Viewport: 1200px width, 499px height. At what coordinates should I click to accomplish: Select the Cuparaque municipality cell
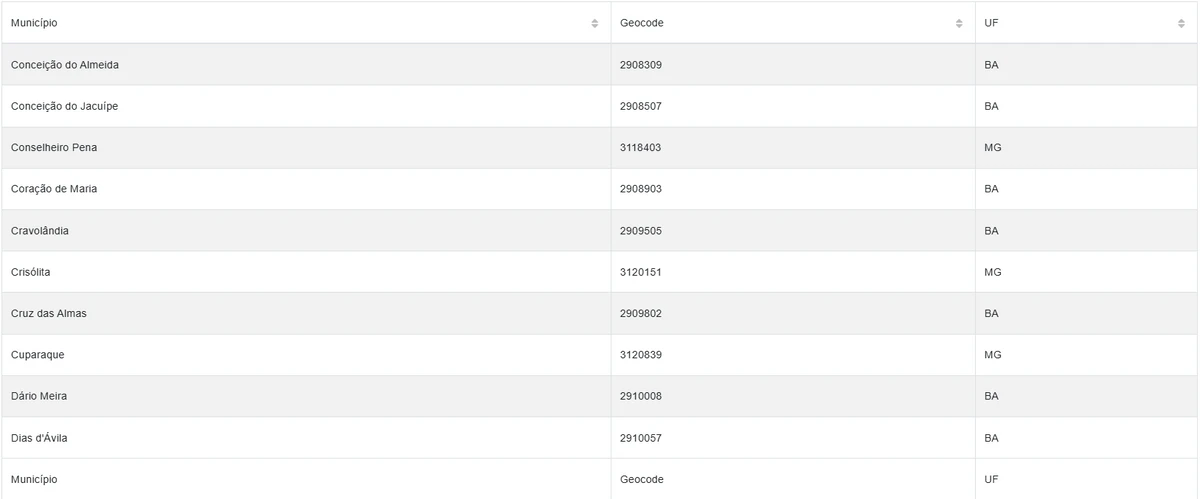point(38,355)
